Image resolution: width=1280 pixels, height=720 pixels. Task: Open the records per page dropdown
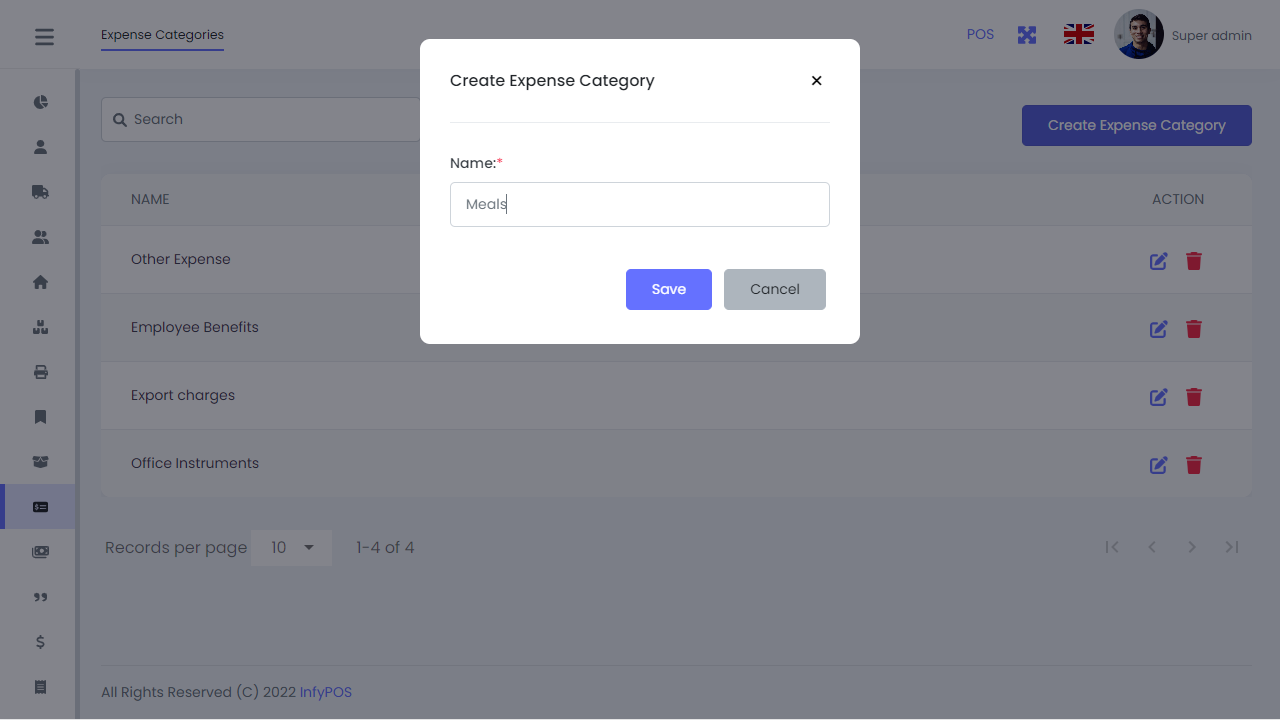291,547
